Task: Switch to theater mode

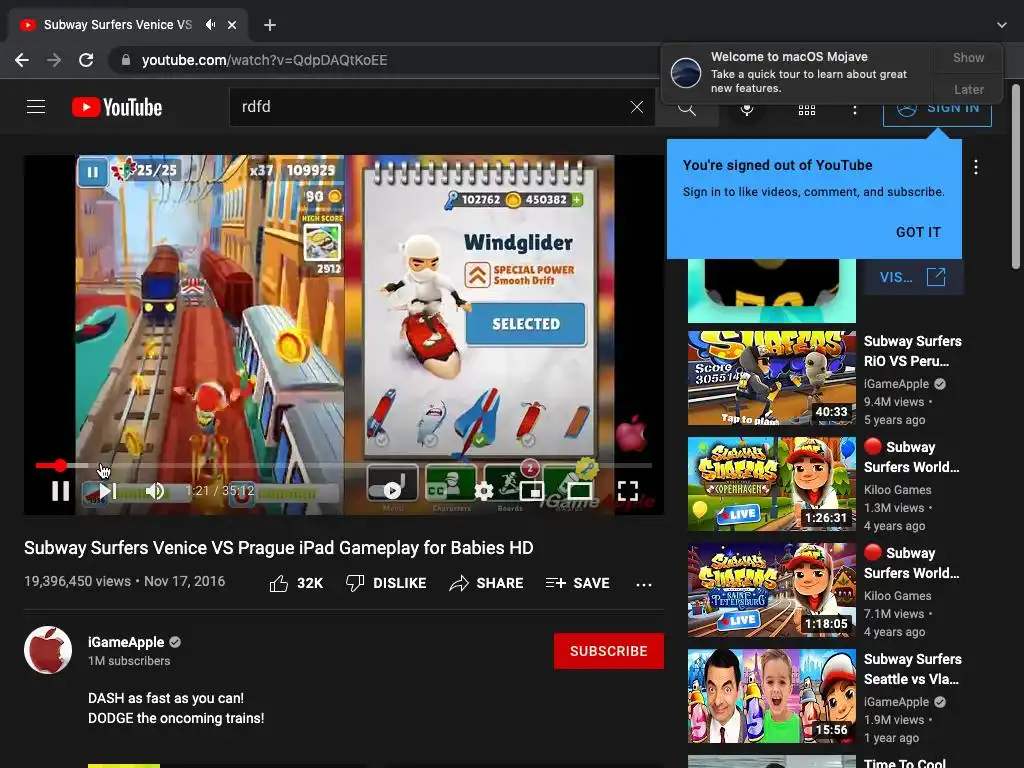Action: [x=579, y=490]
